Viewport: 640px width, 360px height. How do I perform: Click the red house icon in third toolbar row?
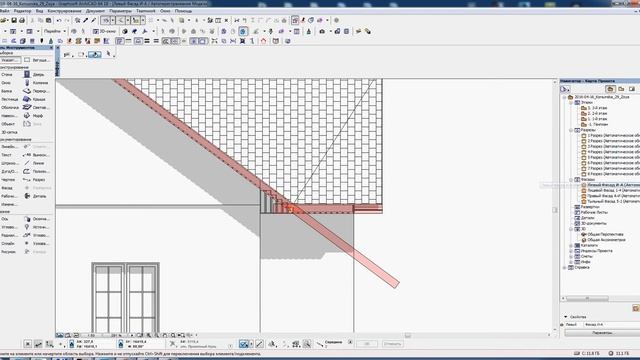263,41
